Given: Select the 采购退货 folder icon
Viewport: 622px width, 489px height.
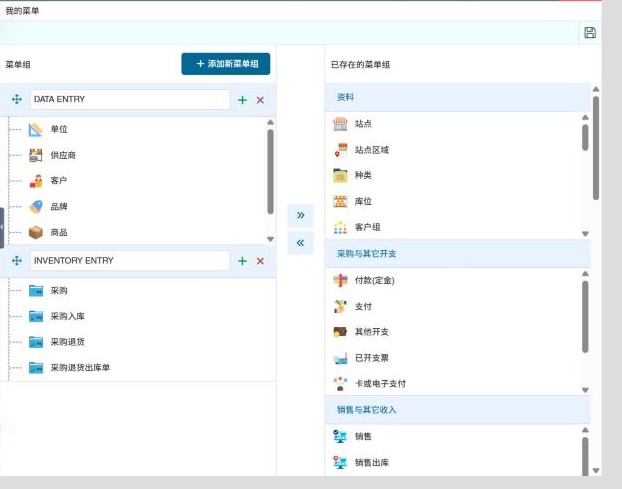Looking at the screenshot, I should tap(36, 342).
